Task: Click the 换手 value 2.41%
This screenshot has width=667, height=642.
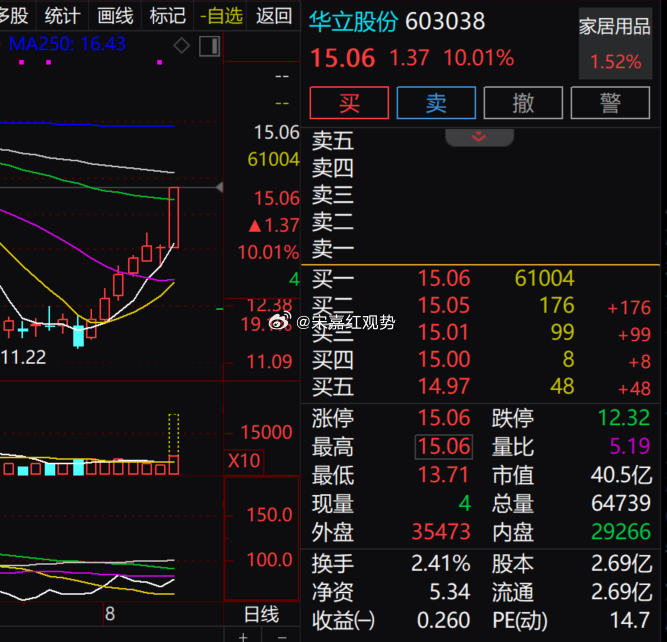Action: tap(441, 564)
